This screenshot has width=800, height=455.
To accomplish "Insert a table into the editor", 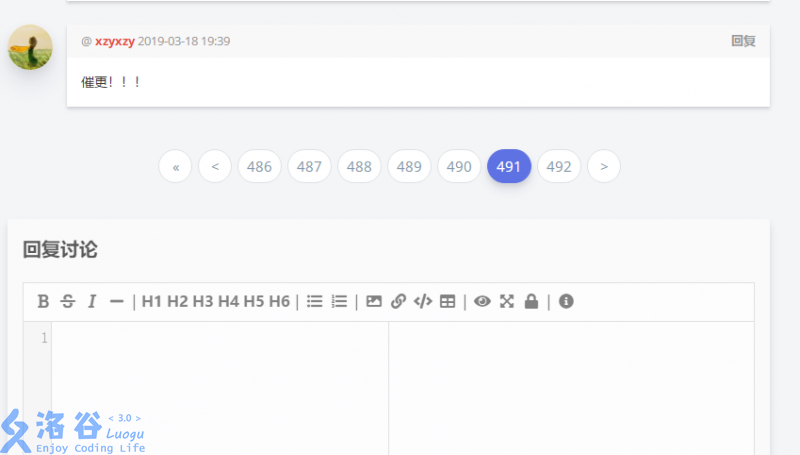I will coord(447,301).
